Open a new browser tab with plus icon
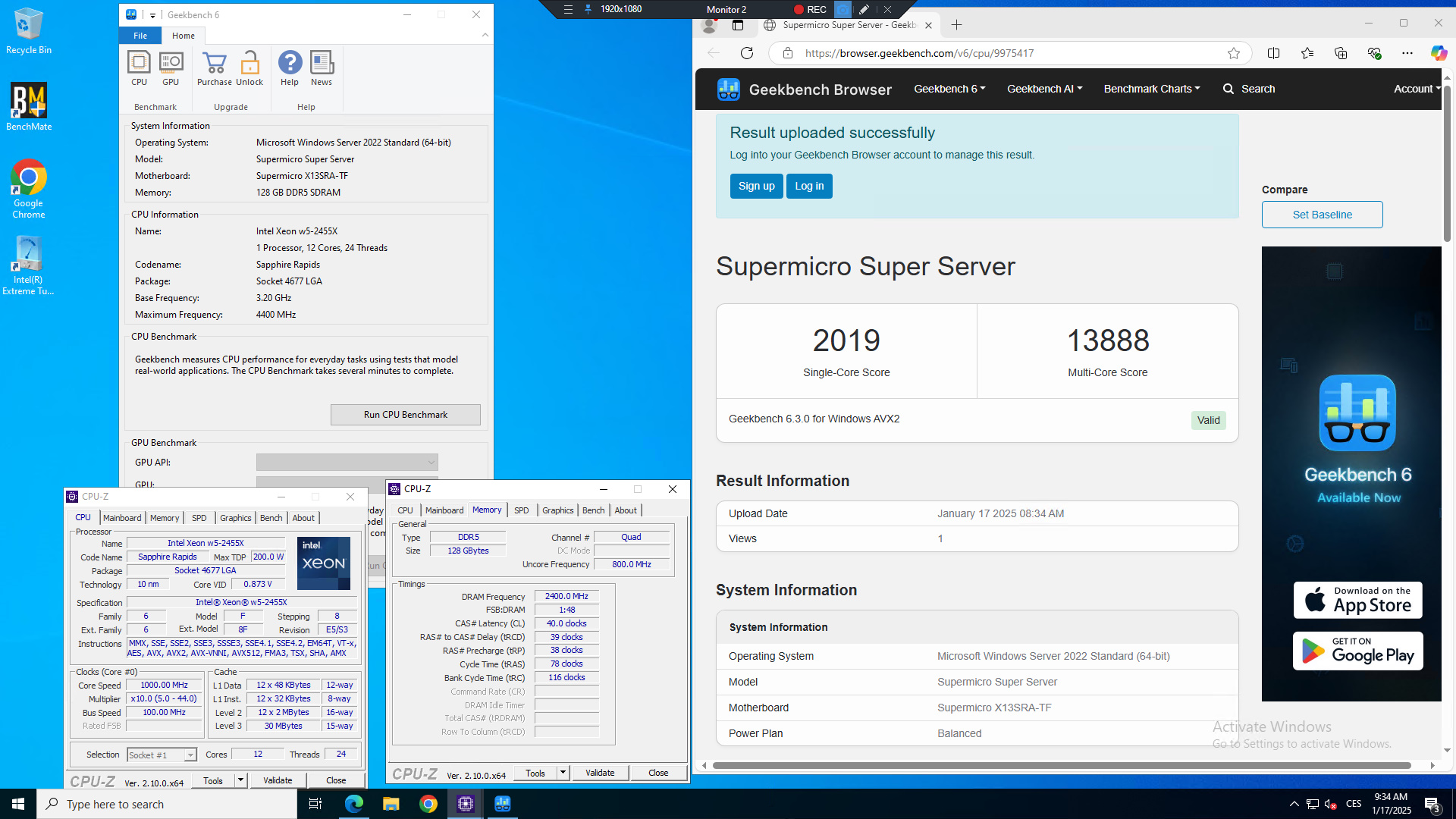Screen dimensions: 1456x819 (x=957, y=25)
